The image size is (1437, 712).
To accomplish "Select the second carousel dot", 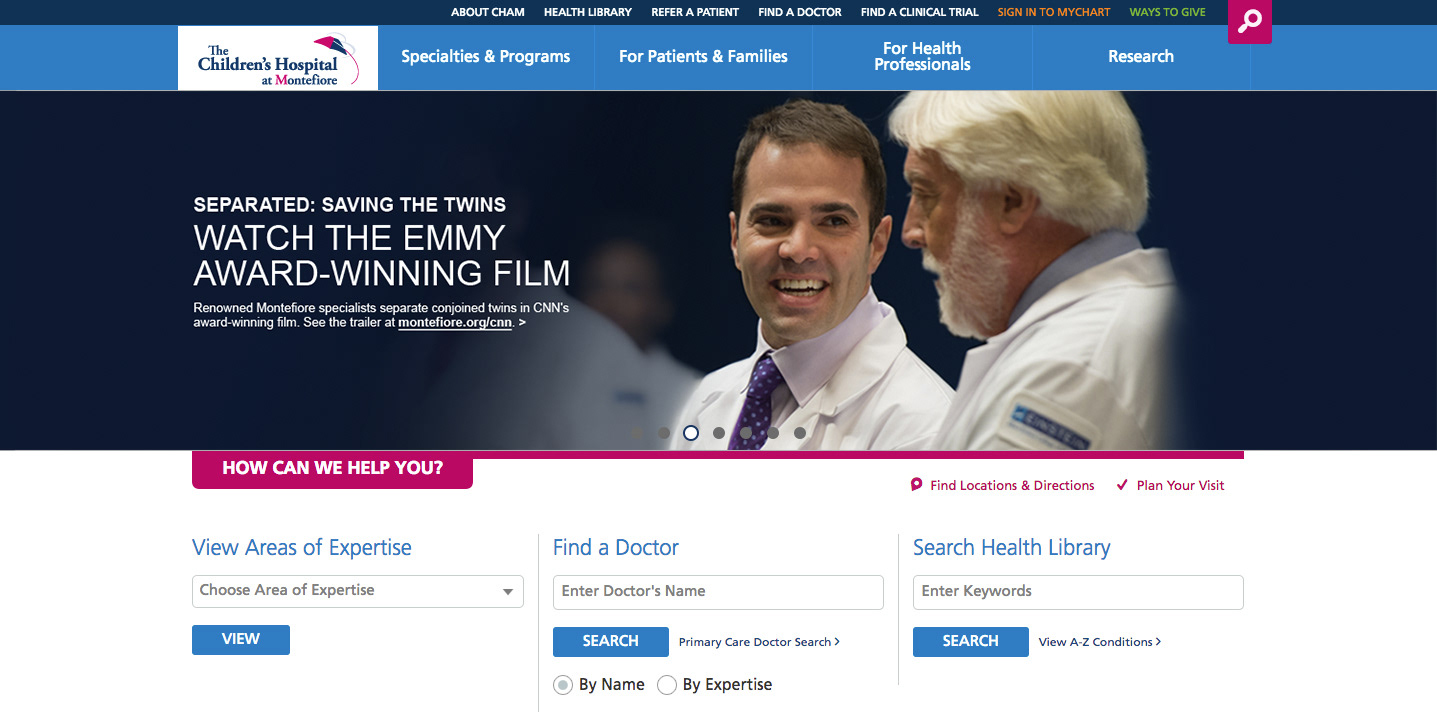I will [x=664, y=433].
